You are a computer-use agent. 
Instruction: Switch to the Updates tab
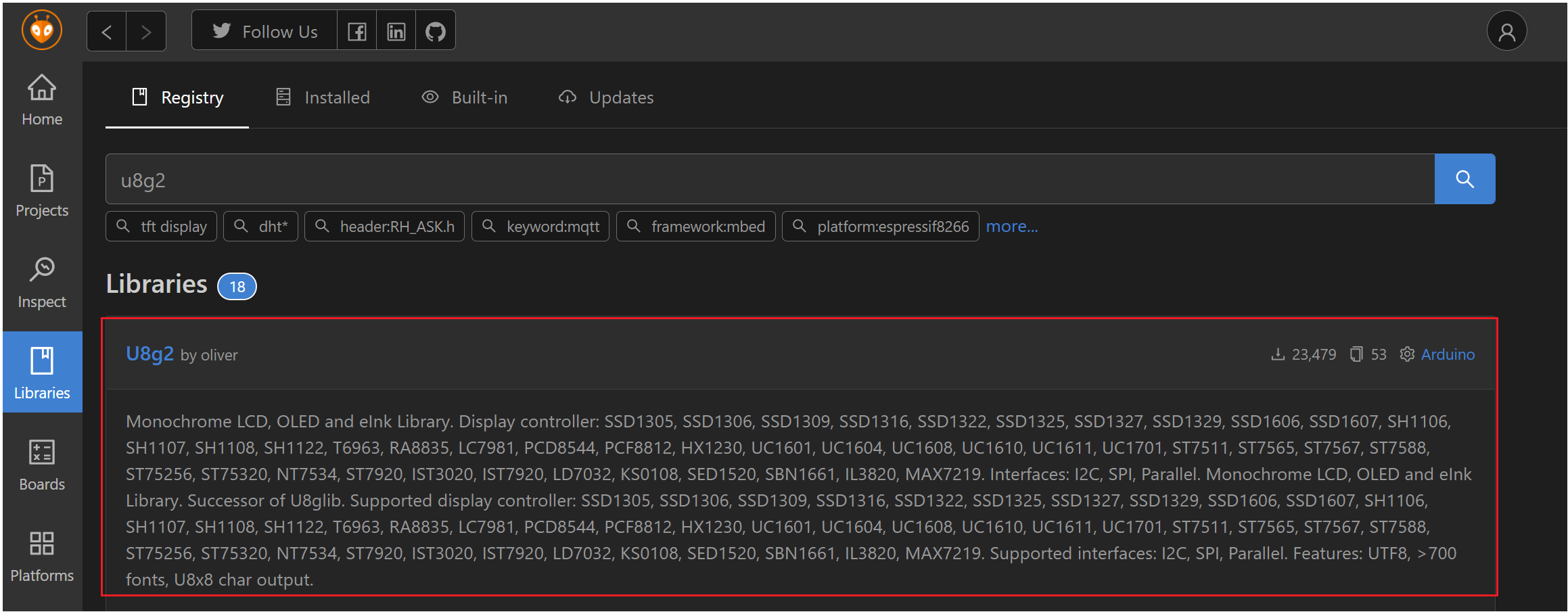(606, 98)
